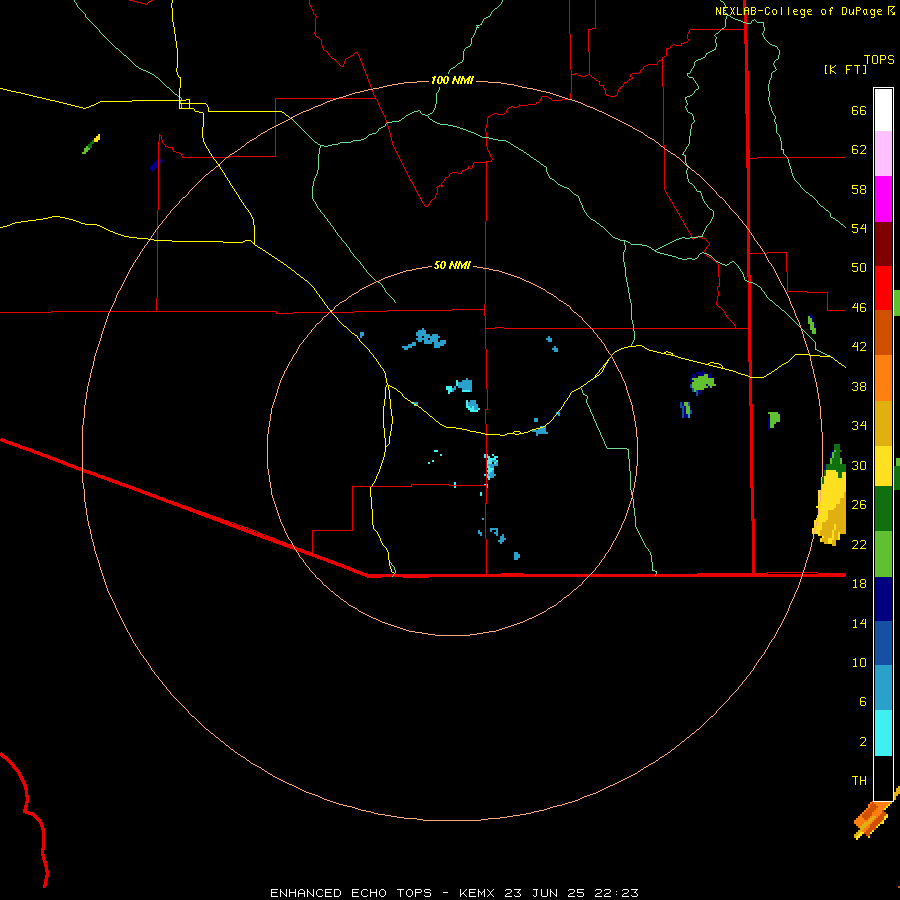Click the small navy echo in upper left
This screenshot has height=900, width=900.
(x=156, y=165)
